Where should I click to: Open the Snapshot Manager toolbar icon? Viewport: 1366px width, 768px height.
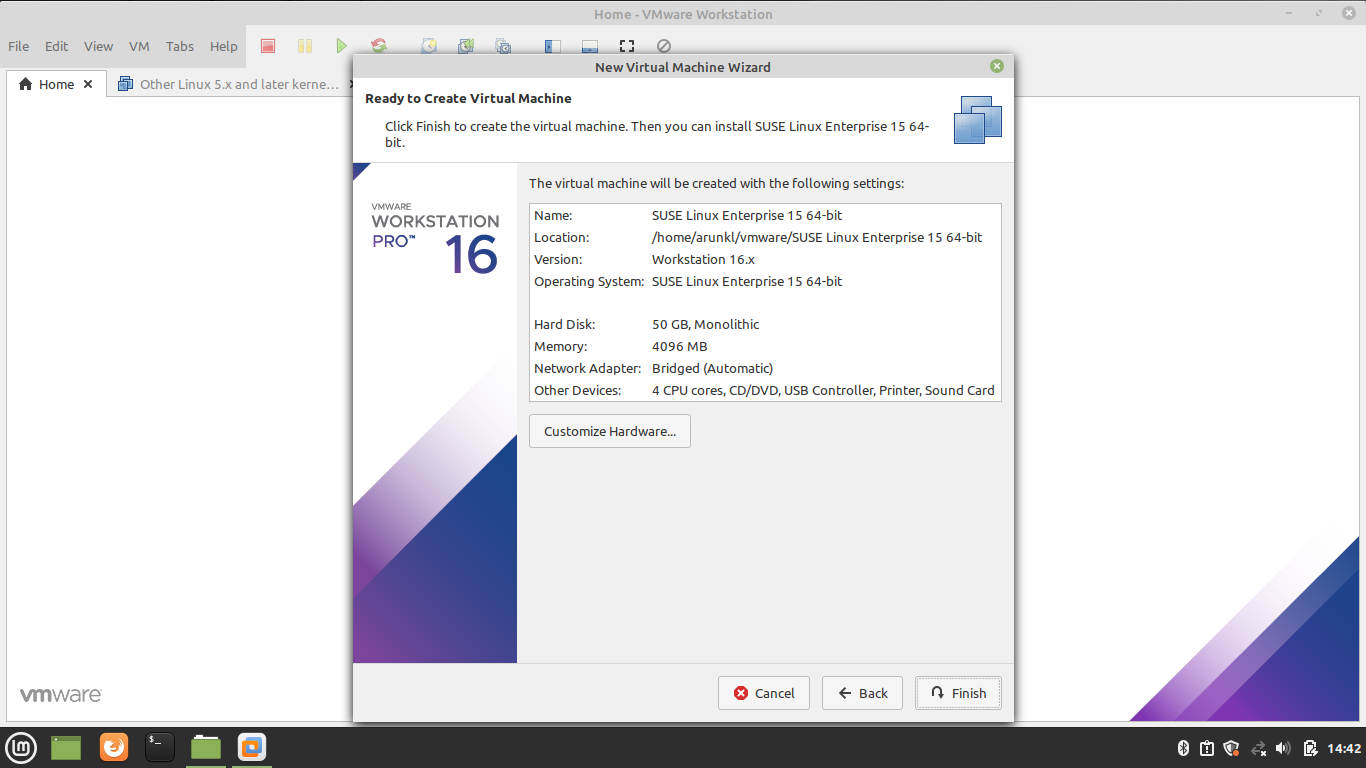click(503, 46)
